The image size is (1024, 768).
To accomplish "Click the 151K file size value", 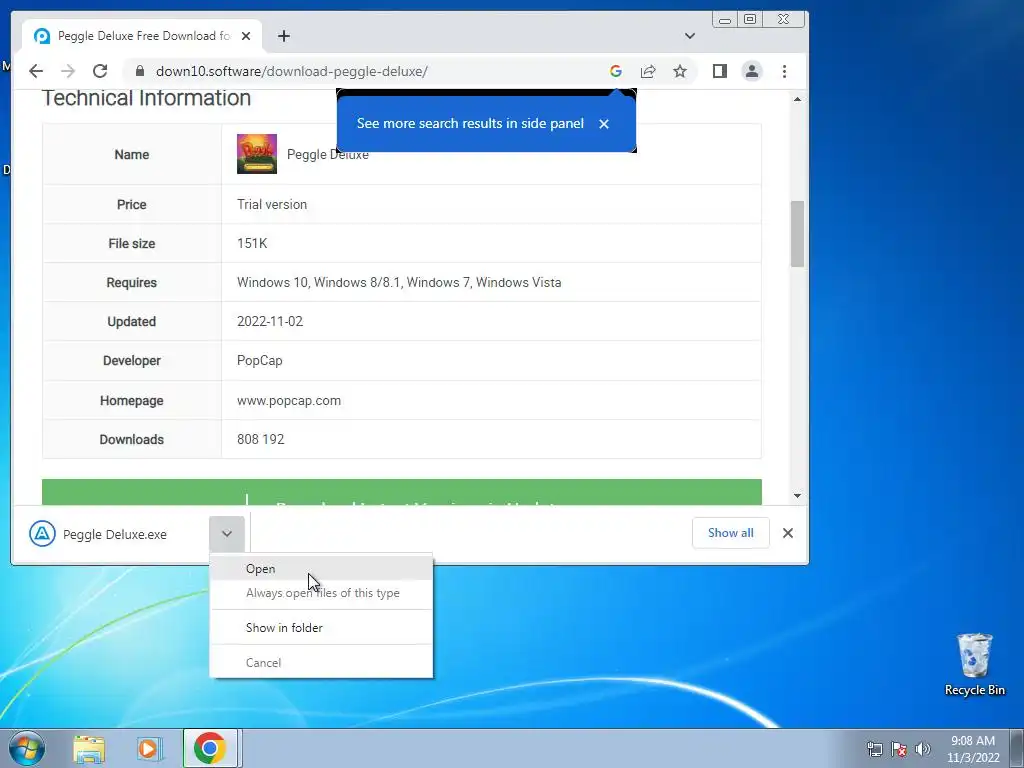I will [252, 243].
